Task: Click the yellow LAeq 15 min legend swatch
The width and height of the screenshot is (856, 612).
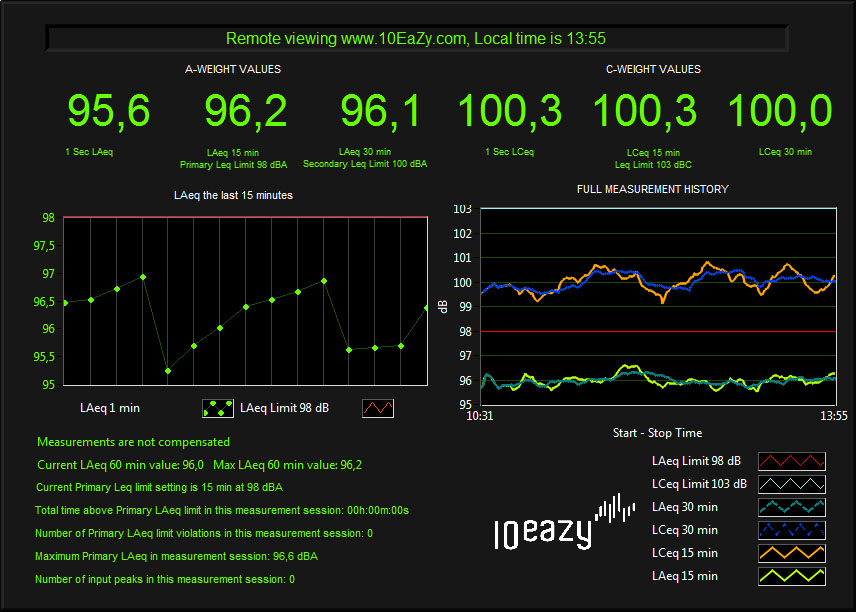Action: (x=792, y=576)
